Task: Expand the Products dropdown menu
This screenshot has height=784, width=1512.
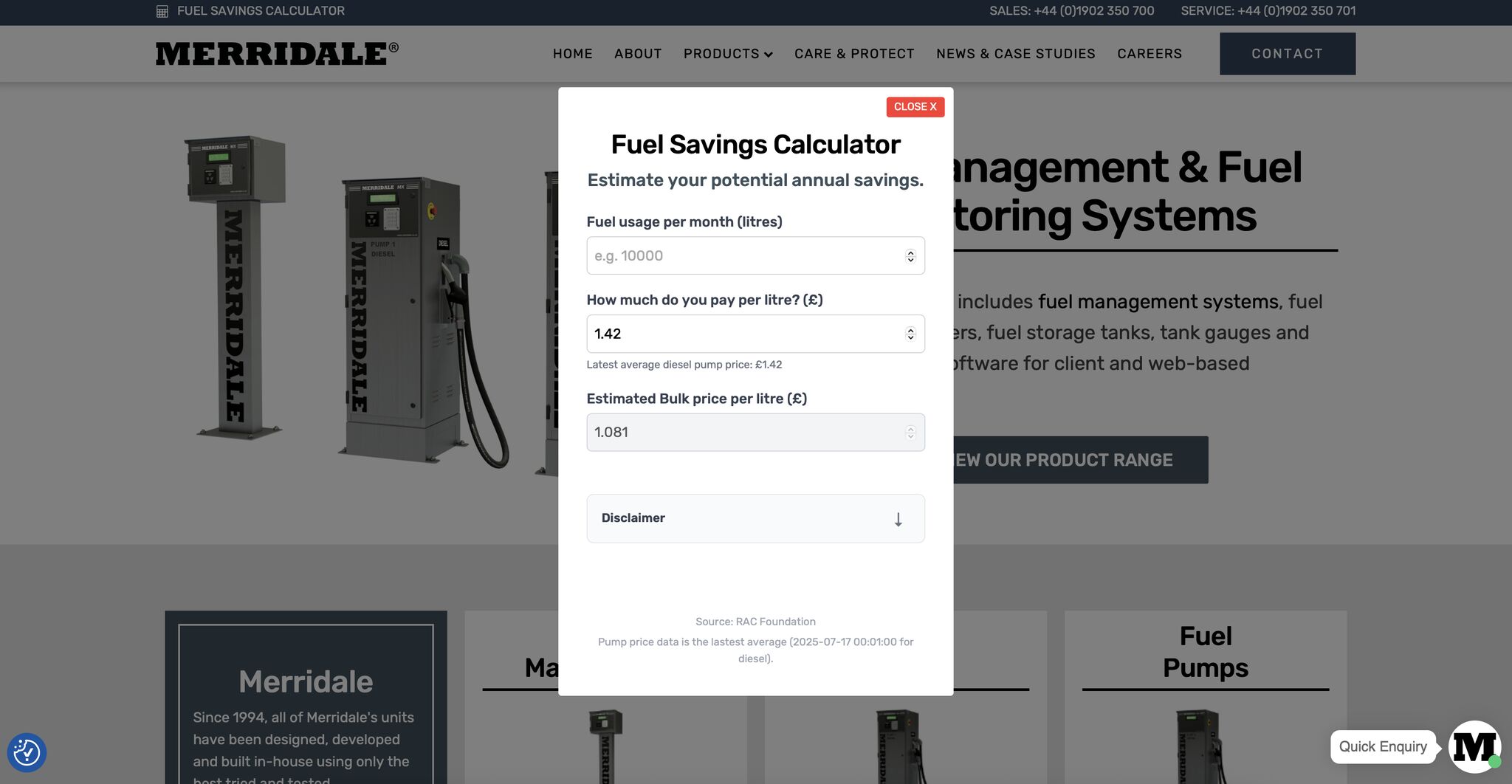Action: pyautogui.click(x=727, y=54)
